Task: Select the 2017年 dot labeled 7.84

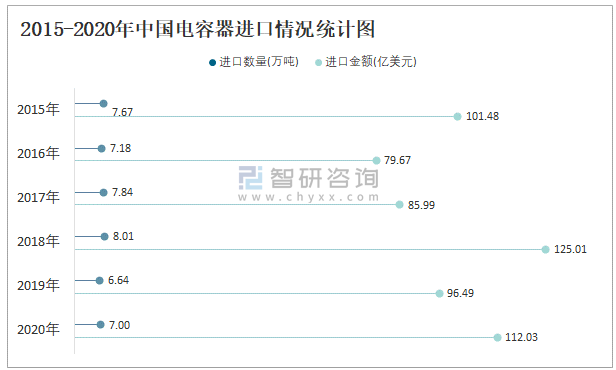Action: click(x=104, y=192)
